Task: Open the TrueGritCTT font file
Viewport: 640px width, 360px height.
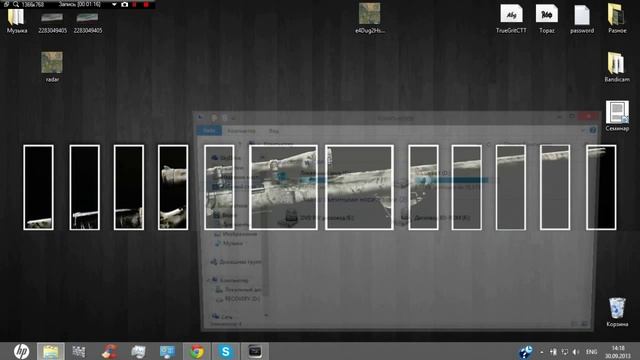Action: point(511,20)
